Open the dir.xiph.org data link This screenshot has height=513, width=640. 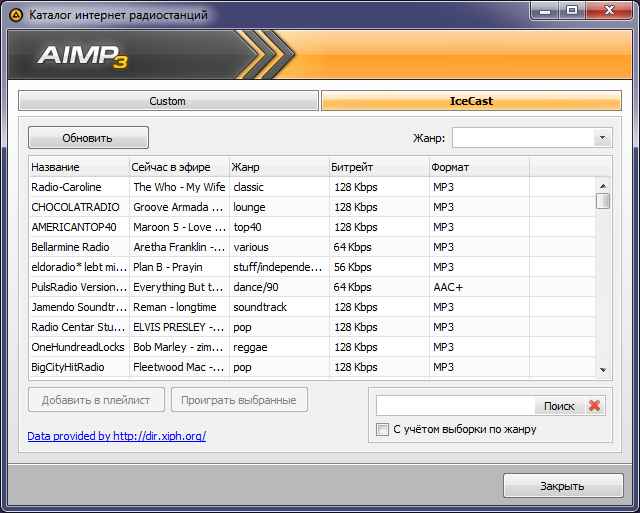pos(117,436)
